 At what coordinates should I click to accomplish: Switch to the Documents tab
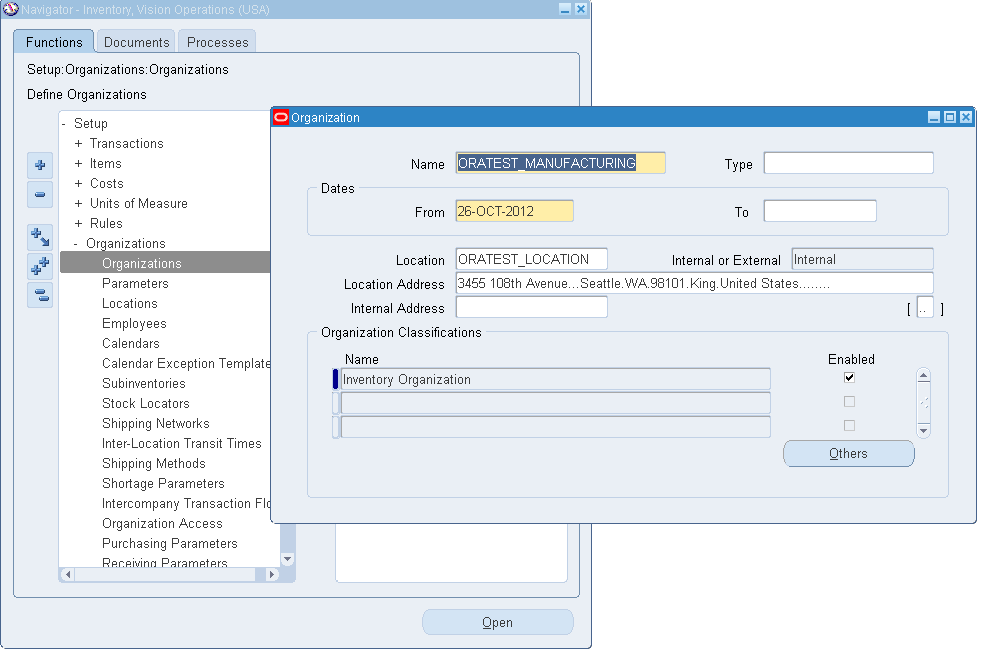click(x=135, y=42)
